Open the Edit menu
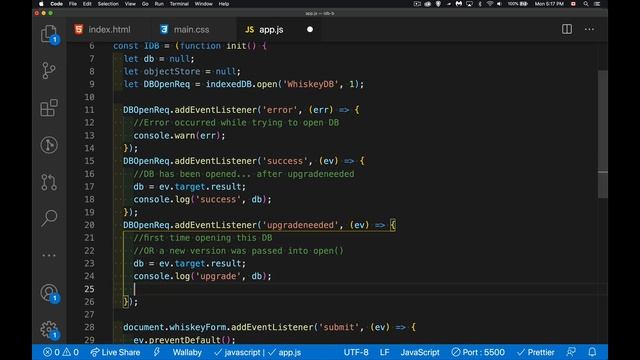Viewport: 640px width, 360px height. click(87, 4)
